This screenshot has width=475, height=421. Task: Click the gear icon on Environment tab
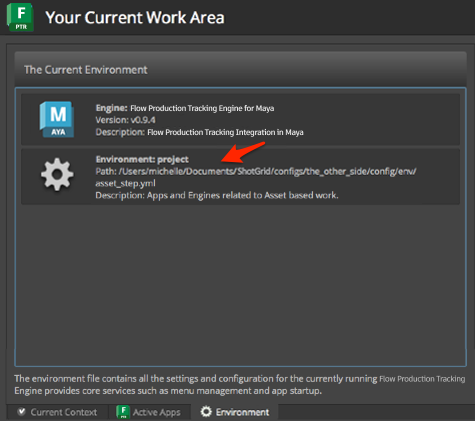click(206, 411)
